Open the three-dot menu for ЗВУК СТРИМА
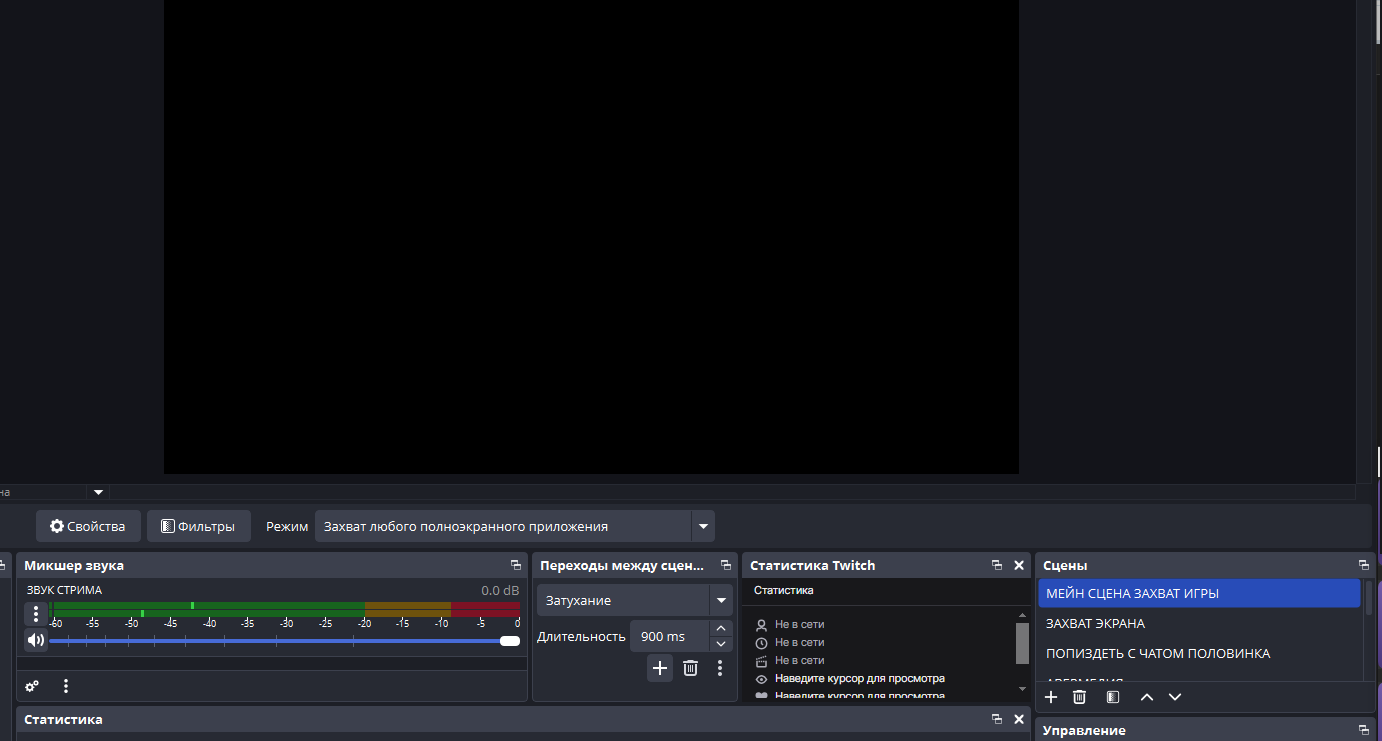This screenshot has width=1382, height=741. [36, 613]
